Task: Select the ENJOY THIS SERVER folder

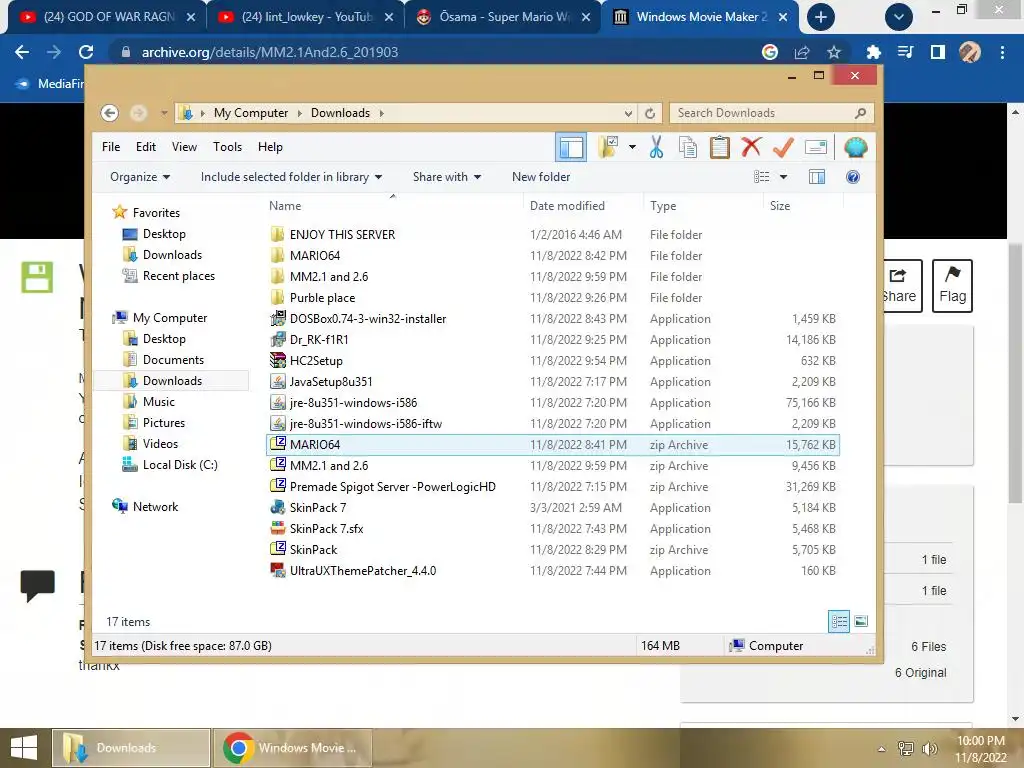Action: [552, 234]
